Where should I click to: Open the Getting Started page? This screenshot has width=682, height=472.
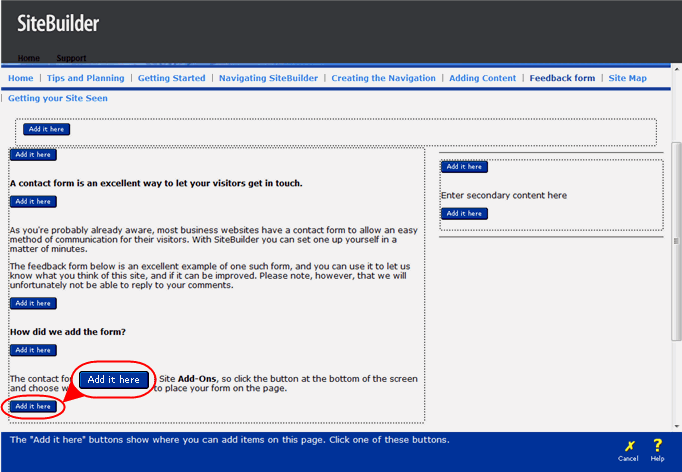click(x=171, y=78)
